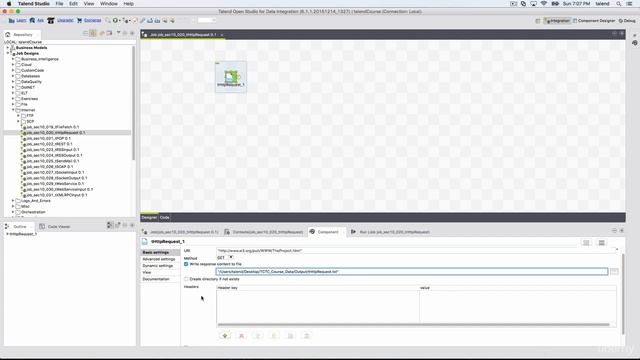Select job_sec10_019_tFileFetch job
640x360 pixels.
point(53,127)
